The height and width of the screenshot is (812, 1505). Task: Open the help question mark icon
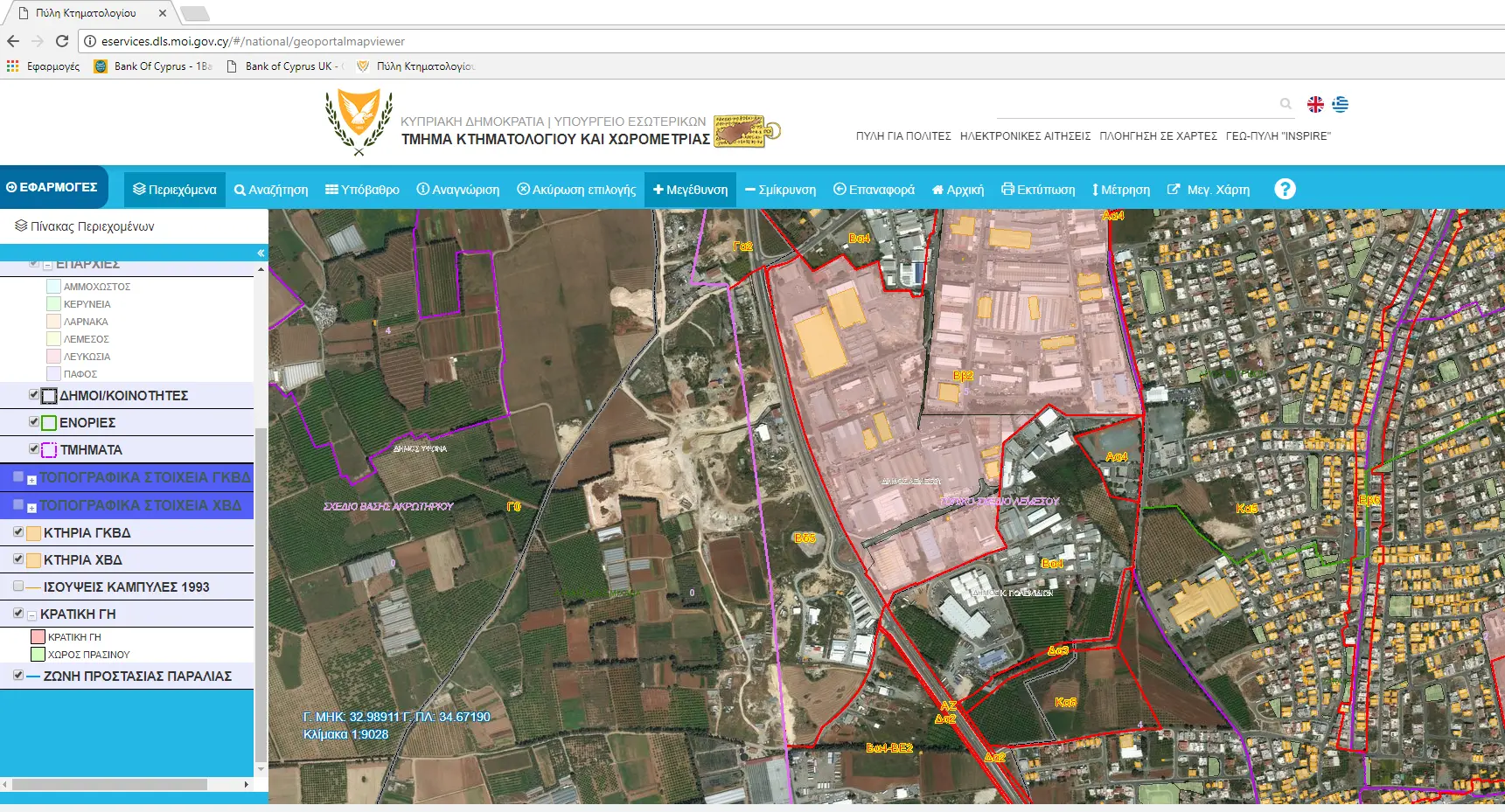1284,189
